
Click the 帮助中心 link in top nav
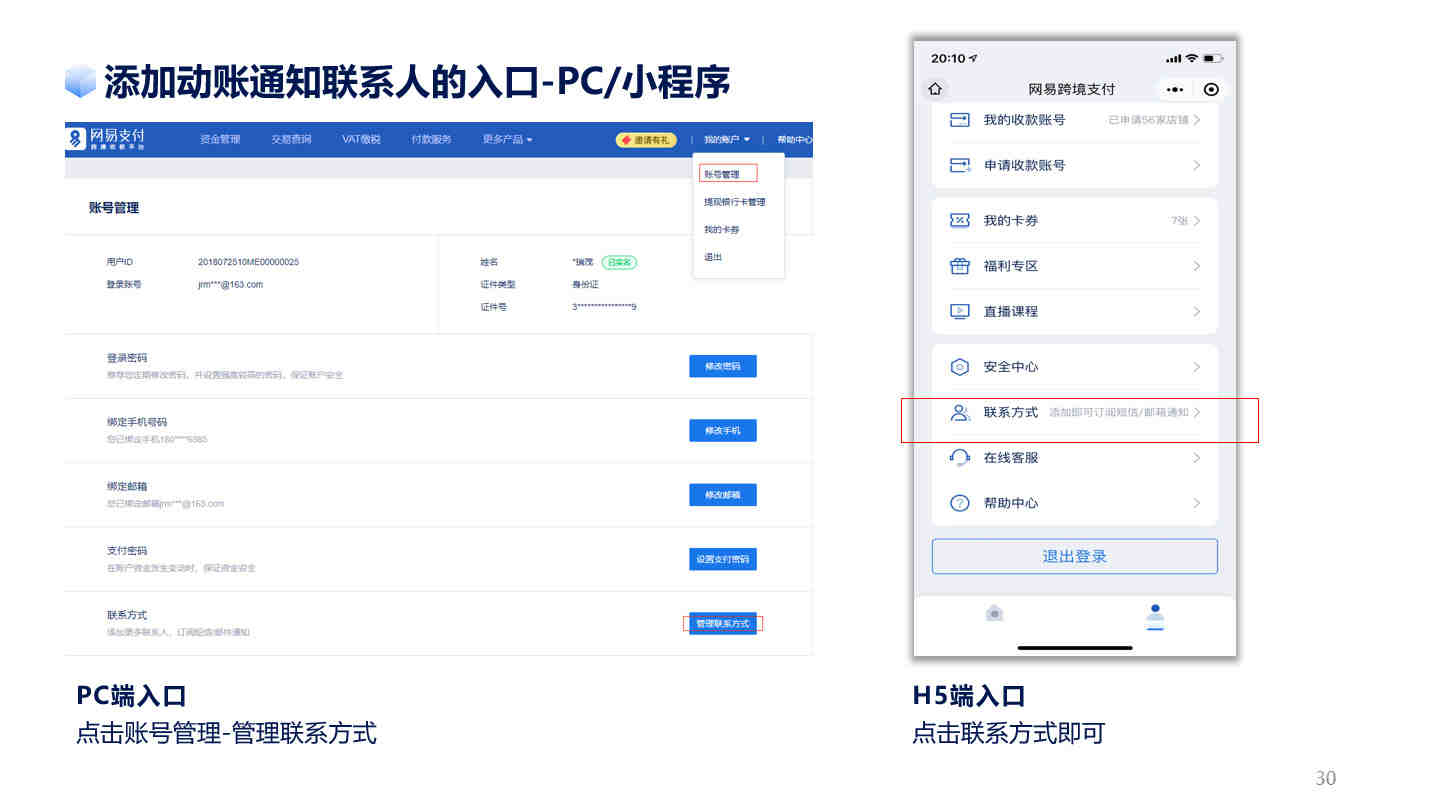[x=795, y=139]
